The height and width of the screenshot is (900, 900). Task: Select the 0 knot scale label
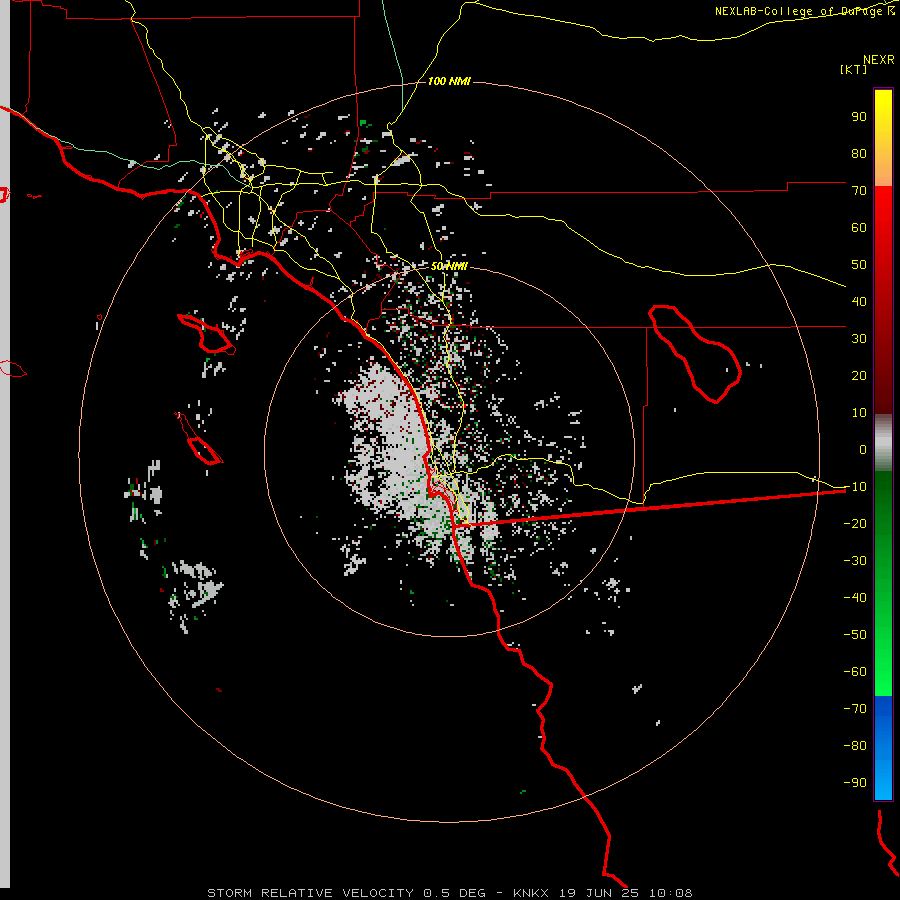pos(863,449)
